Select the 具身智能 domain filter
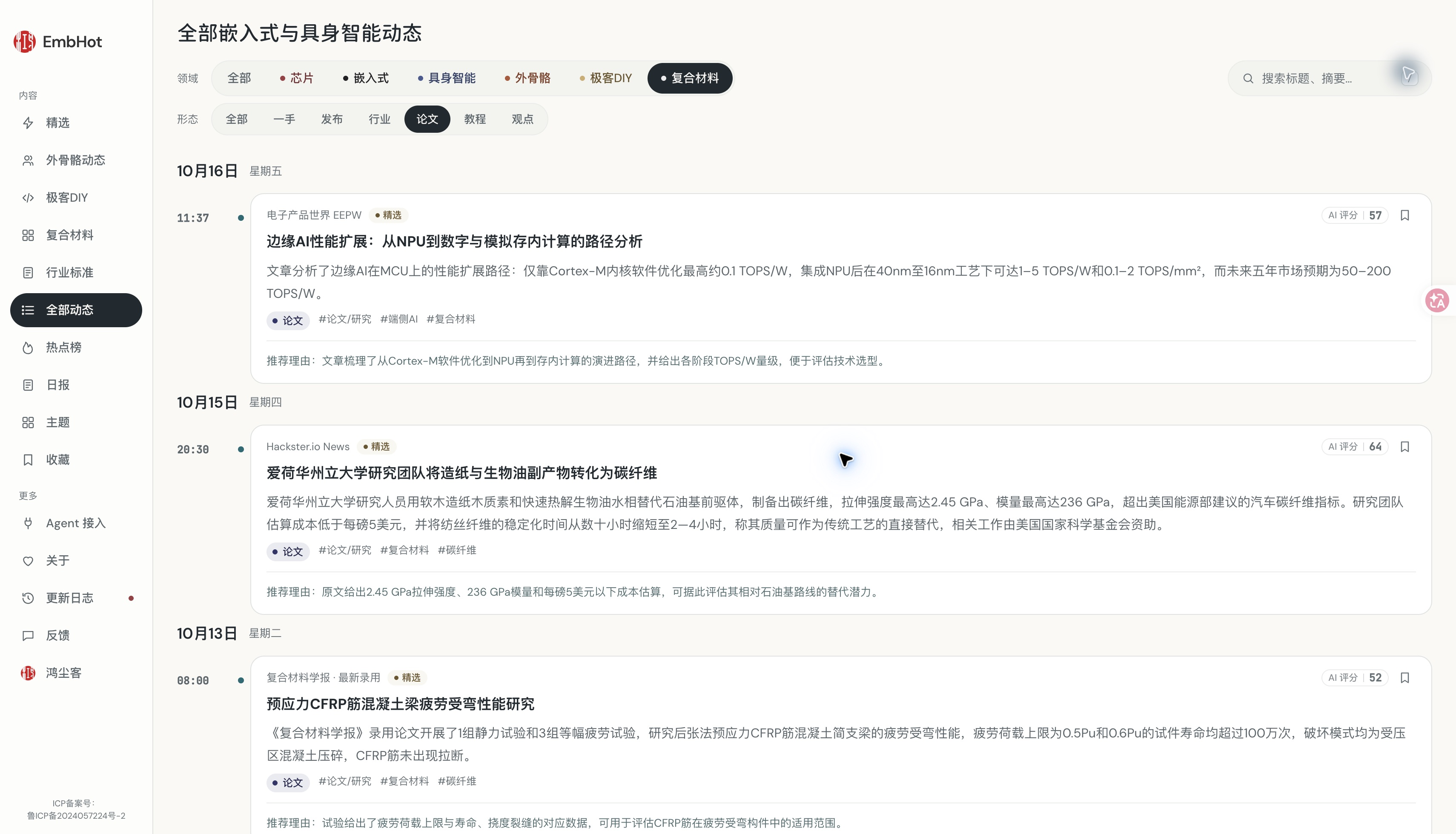Viewport: 1456px width, 834px height. pyautogui.click(x=446, y=78)
